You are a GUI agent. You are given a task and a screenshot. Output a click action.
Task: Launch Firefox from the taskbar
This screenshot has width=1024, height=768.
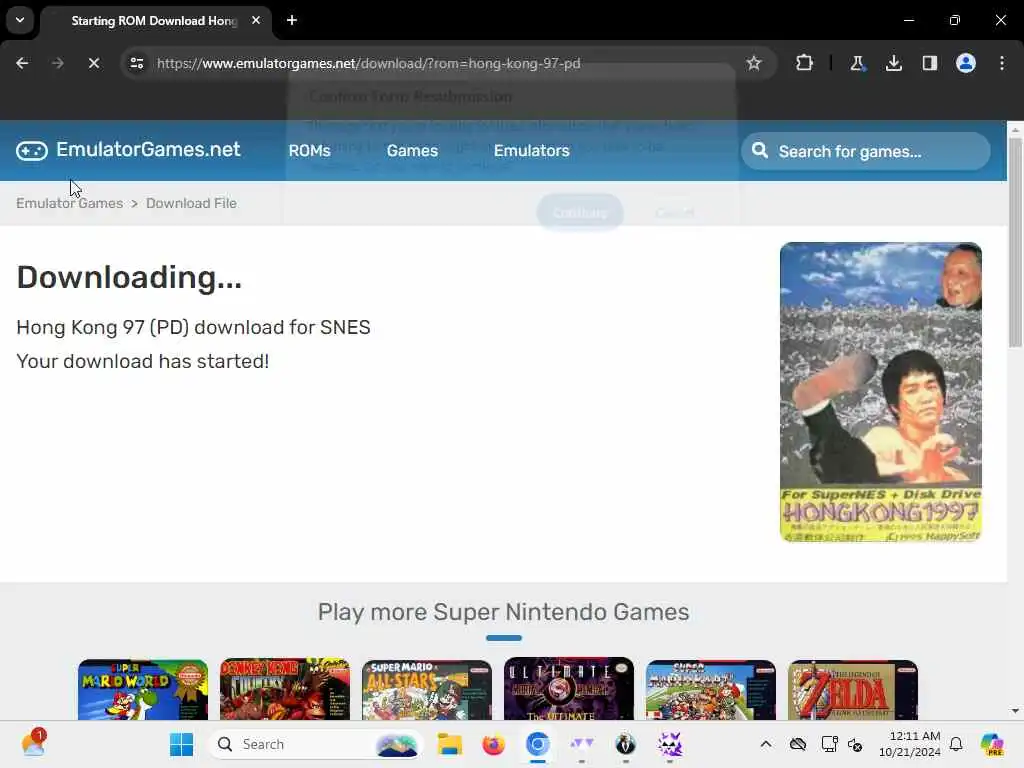click(x=493, y=744)
